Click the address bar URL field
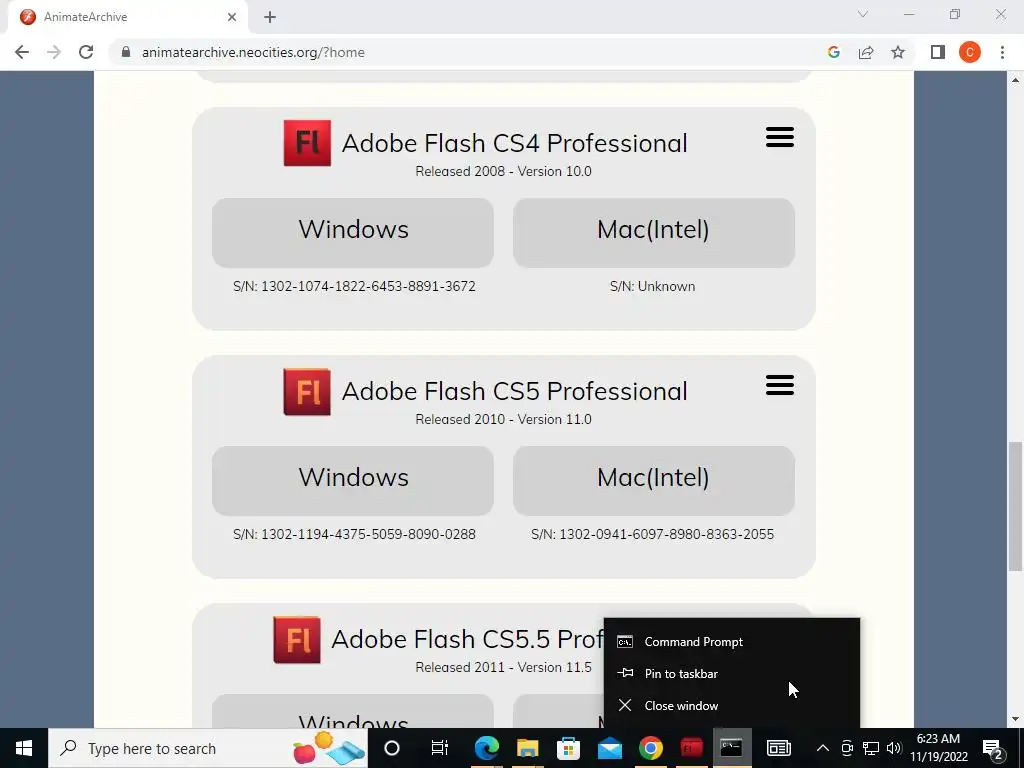Screen dimensions: 1024x768 coord(470,52)
